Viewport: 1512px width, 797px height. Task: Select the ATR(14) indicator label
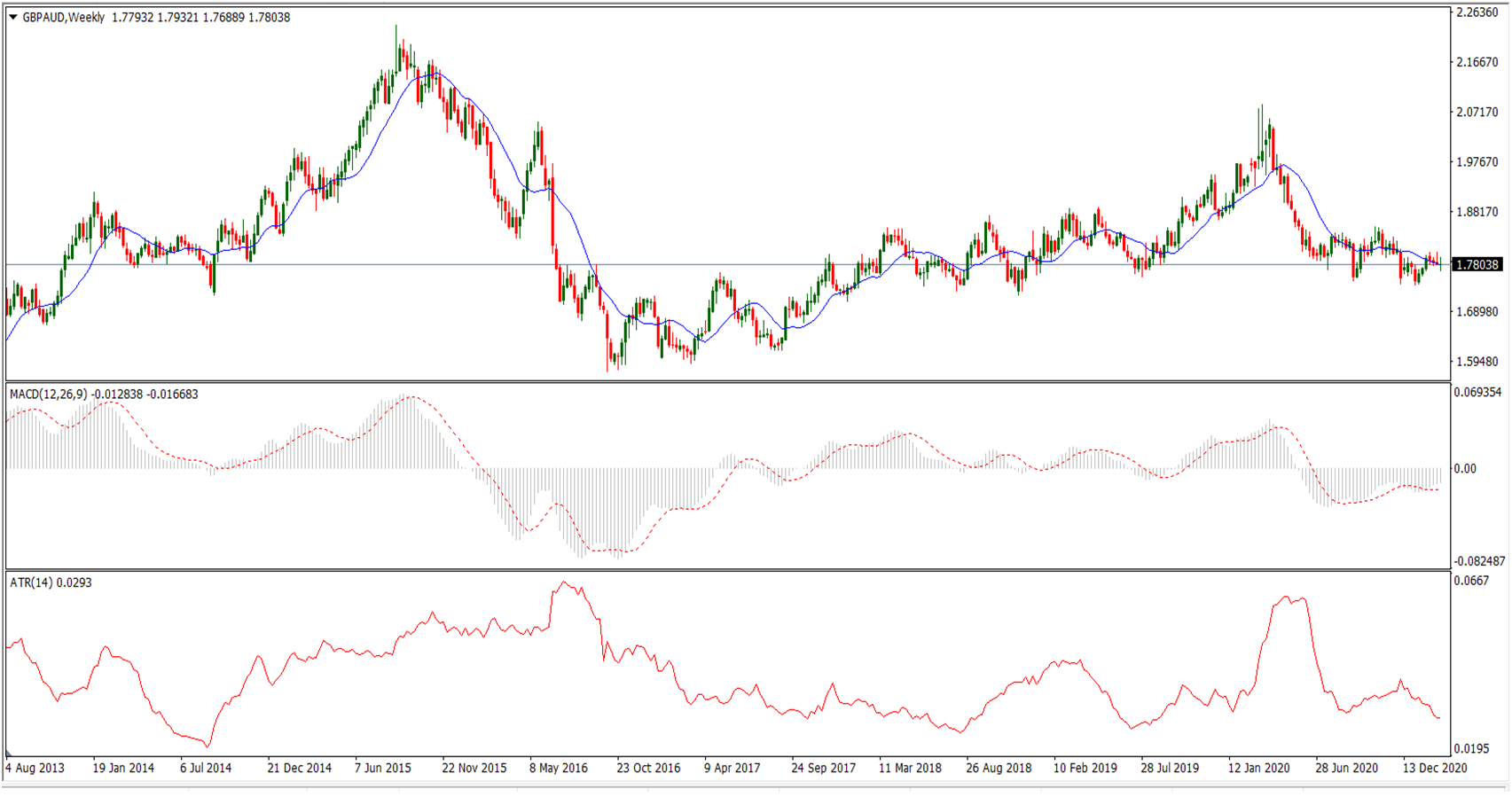[31, 582]
